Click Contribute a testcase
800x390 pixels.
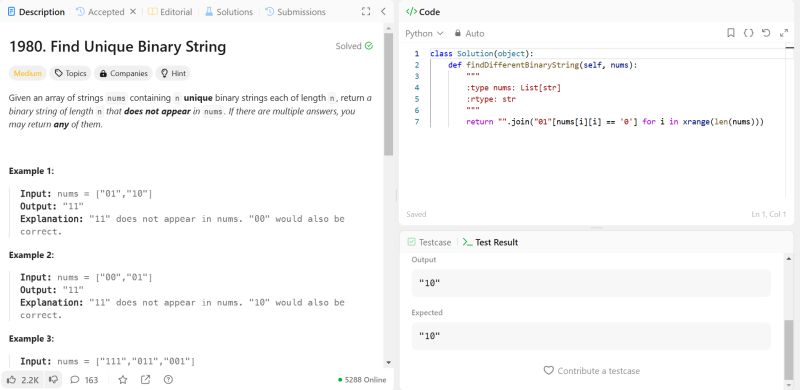[592, 371]
